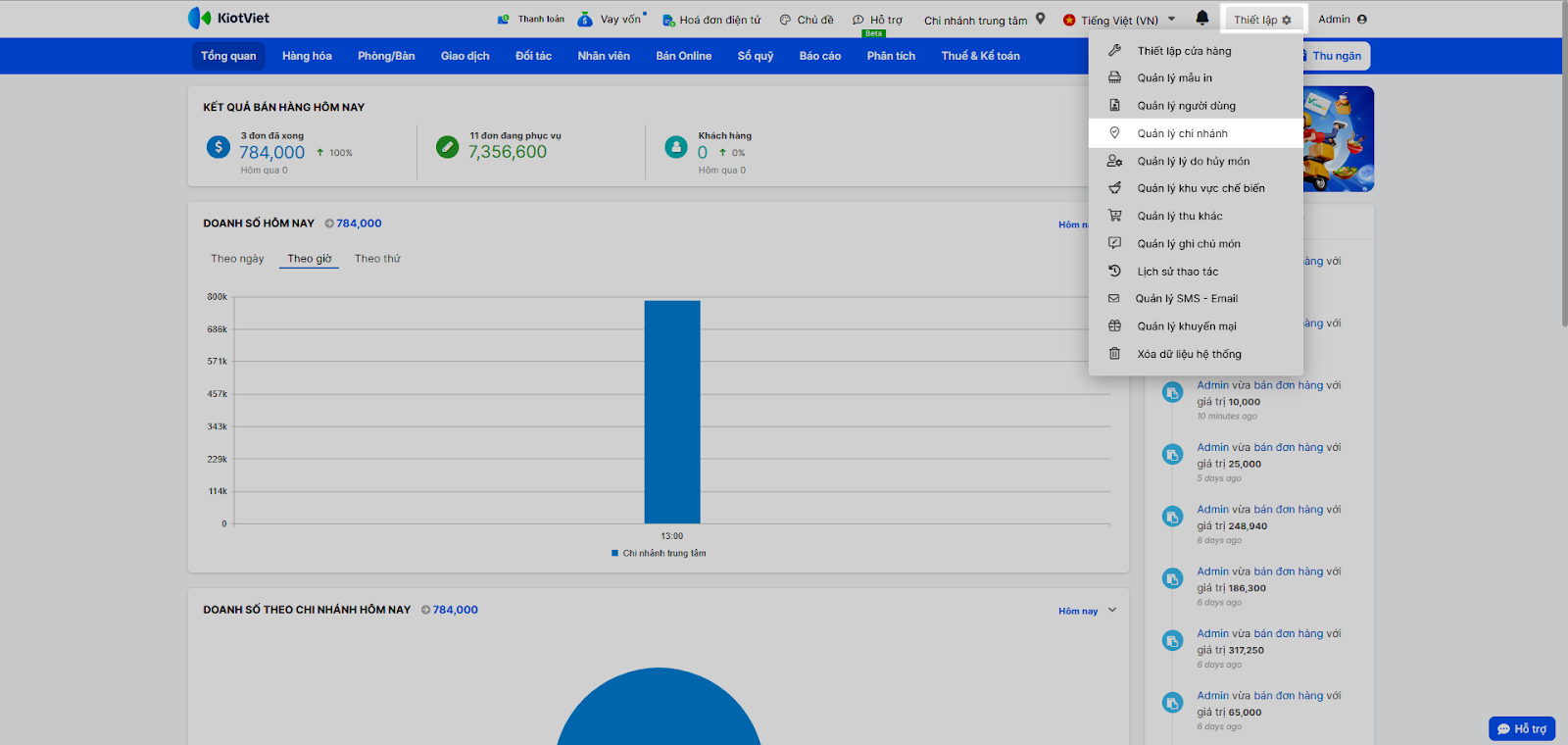The image size is (1568, 745).
Task: Click gift icon beside Quản lý khuyến mại
Action: (x=1114, y=326)
